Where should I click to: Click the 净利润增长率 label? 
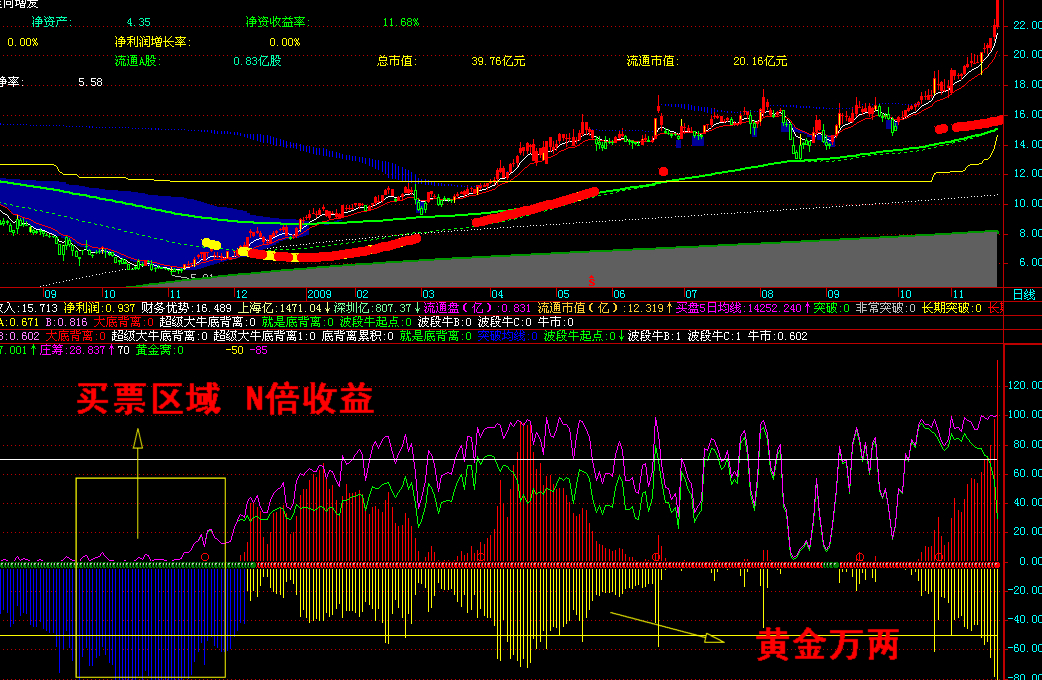tap(153, 42)
